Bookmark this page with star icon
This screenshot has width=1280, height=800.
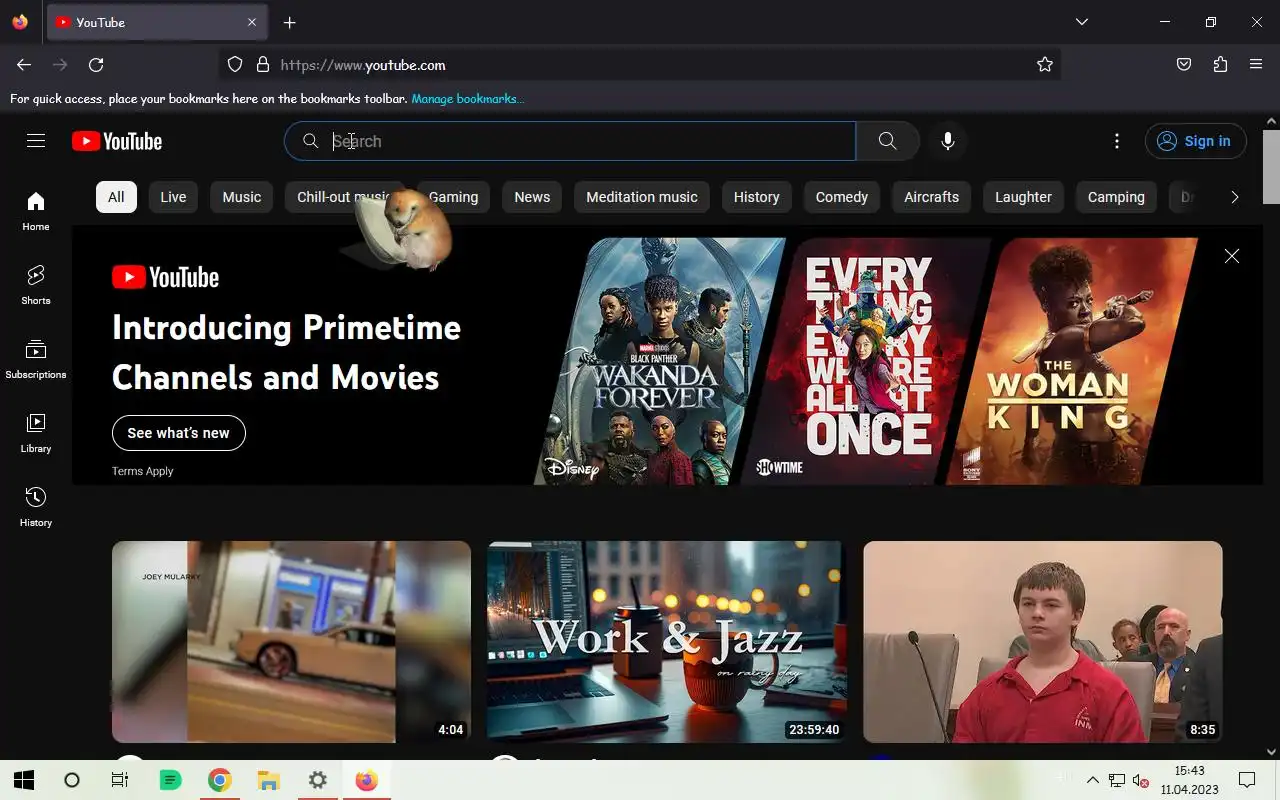1045,65
